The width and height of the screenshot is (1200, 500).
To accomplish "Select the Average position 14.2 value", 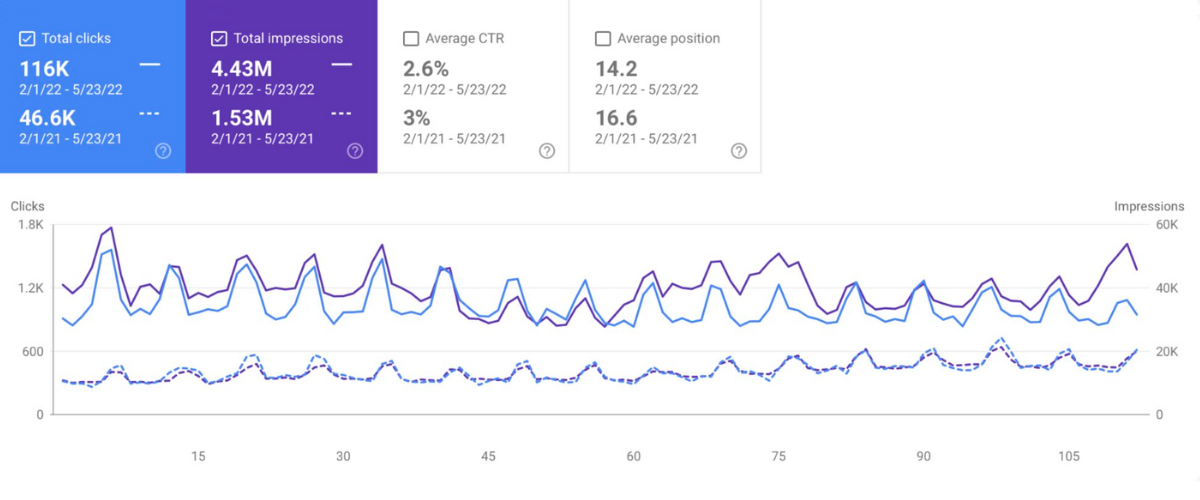I will click(x=615, y=68).
